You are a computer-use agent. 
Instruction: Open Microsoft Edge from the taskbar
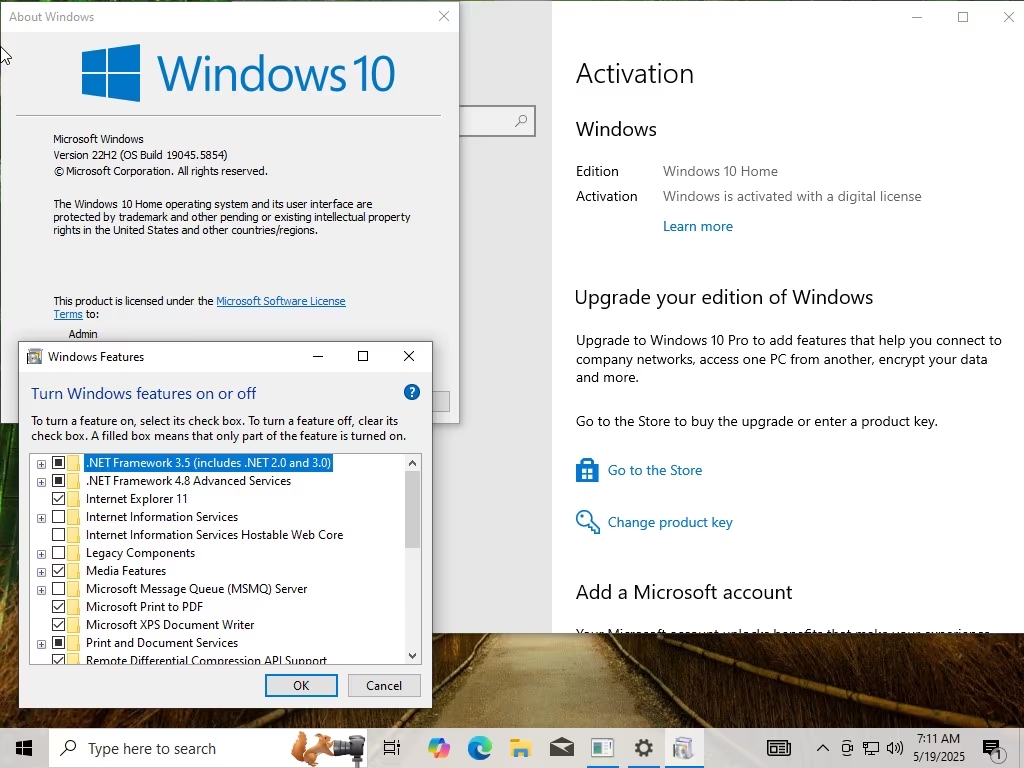(480, 748)
